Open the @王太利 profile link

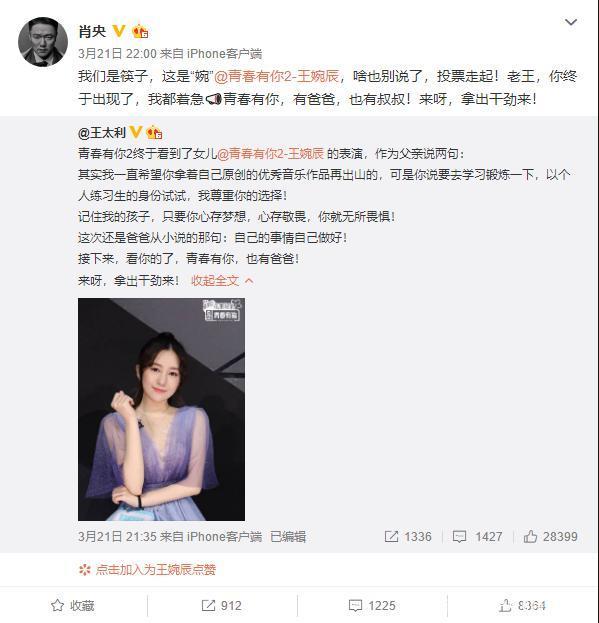102,132
